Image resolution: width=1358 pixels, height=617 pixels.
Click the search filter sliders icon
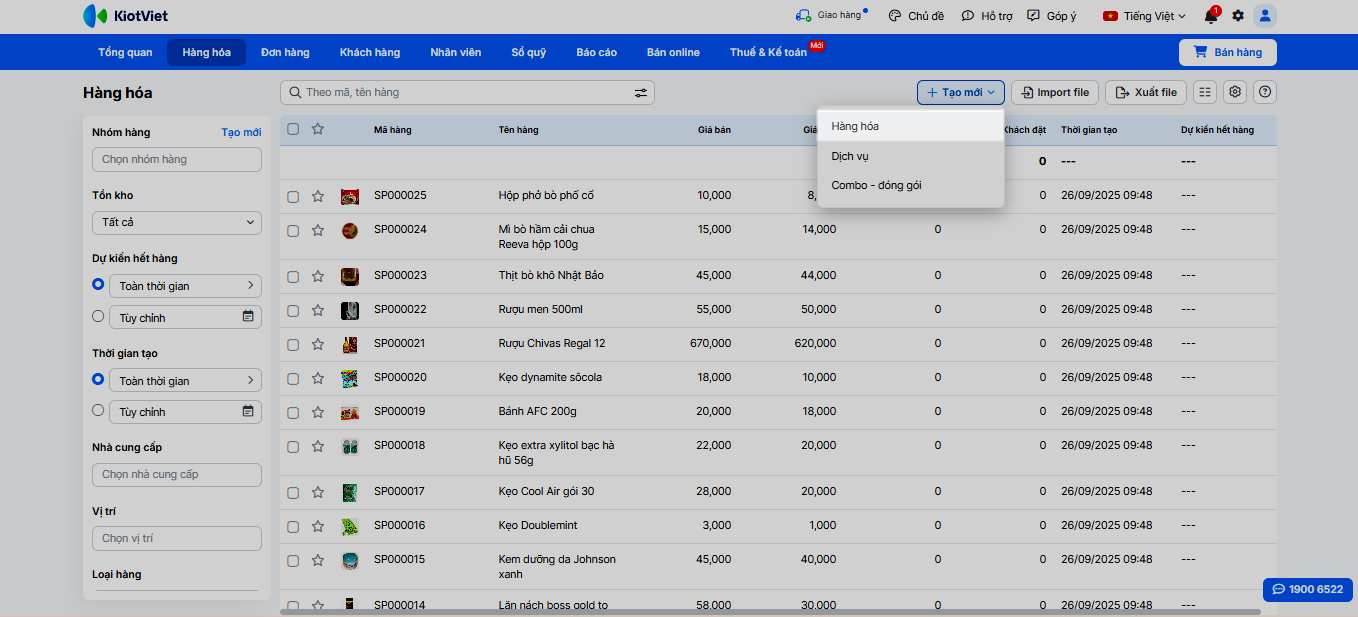(641, 93)
